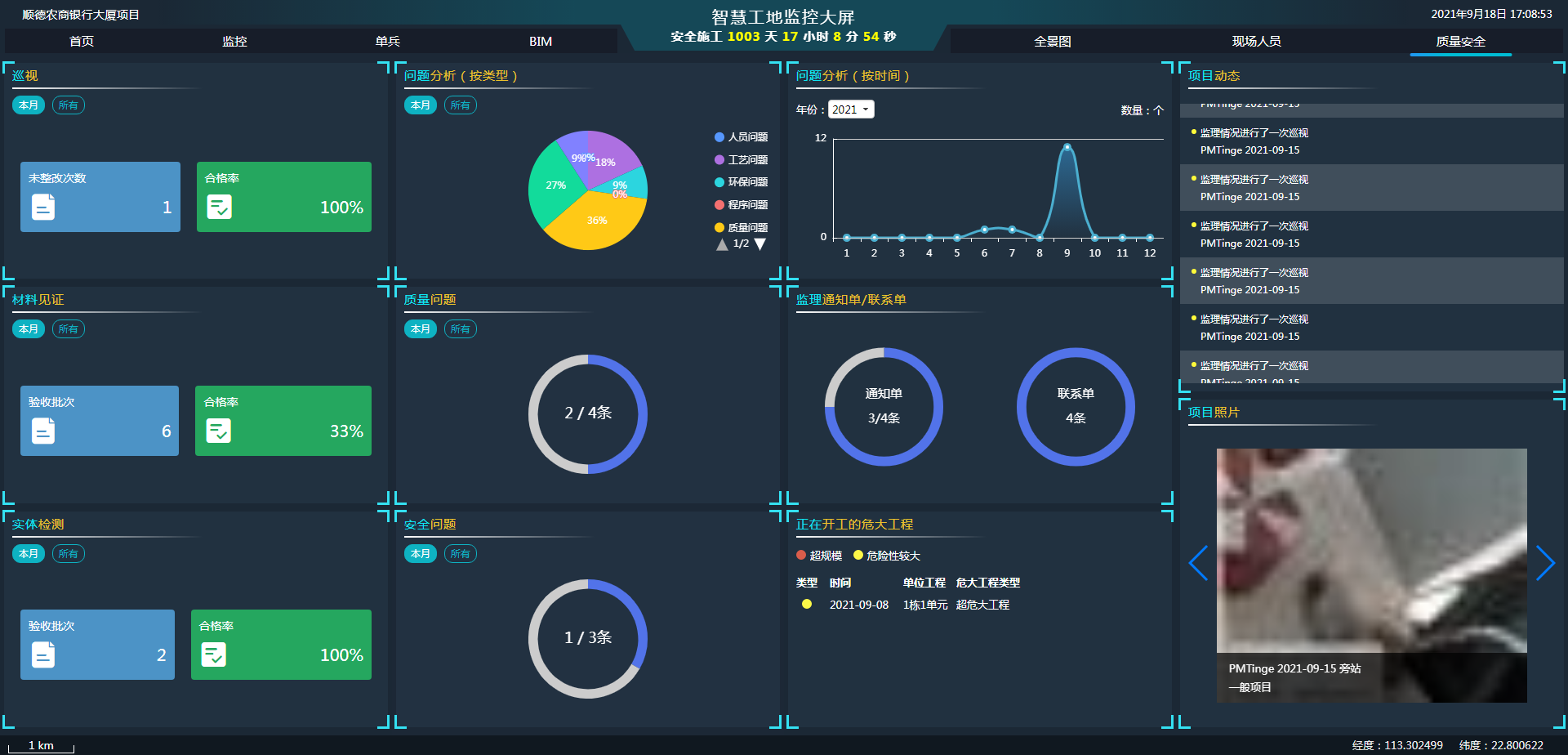
Task: Select 本月 filter in 安全问题 panel
Action: (x=420, y=554)
